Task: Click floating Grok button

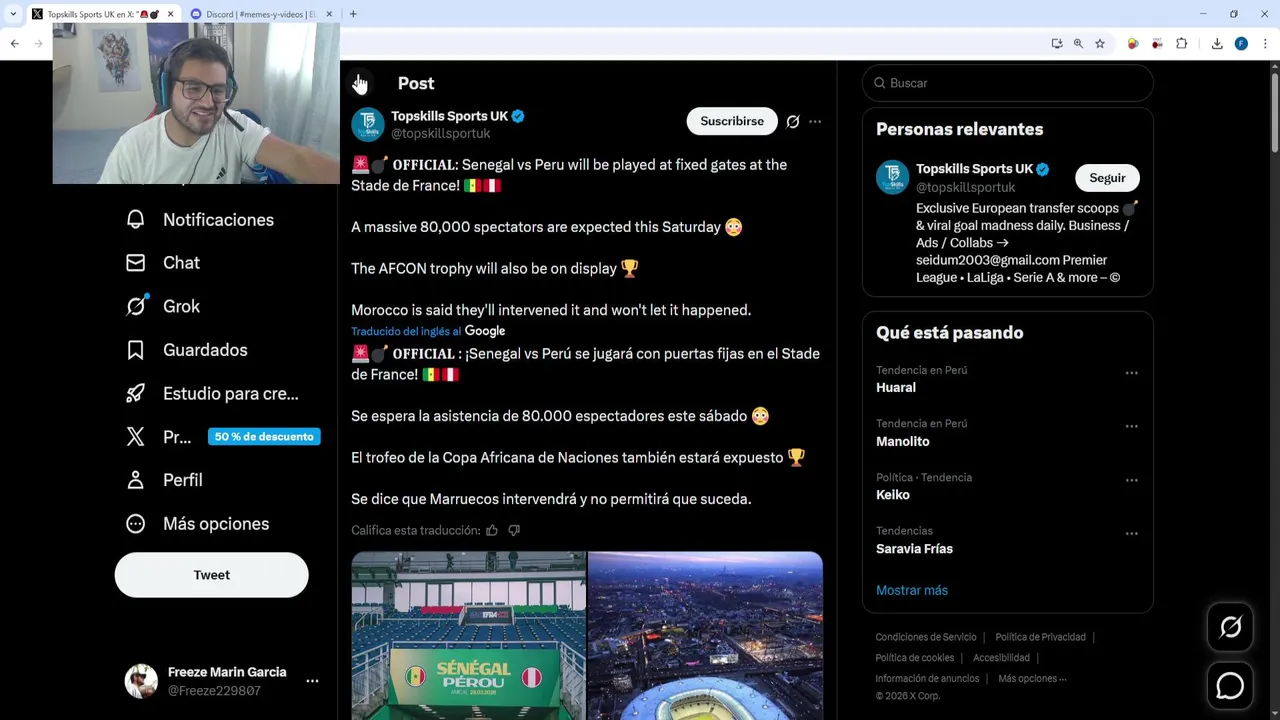Action: (1230, 627)
